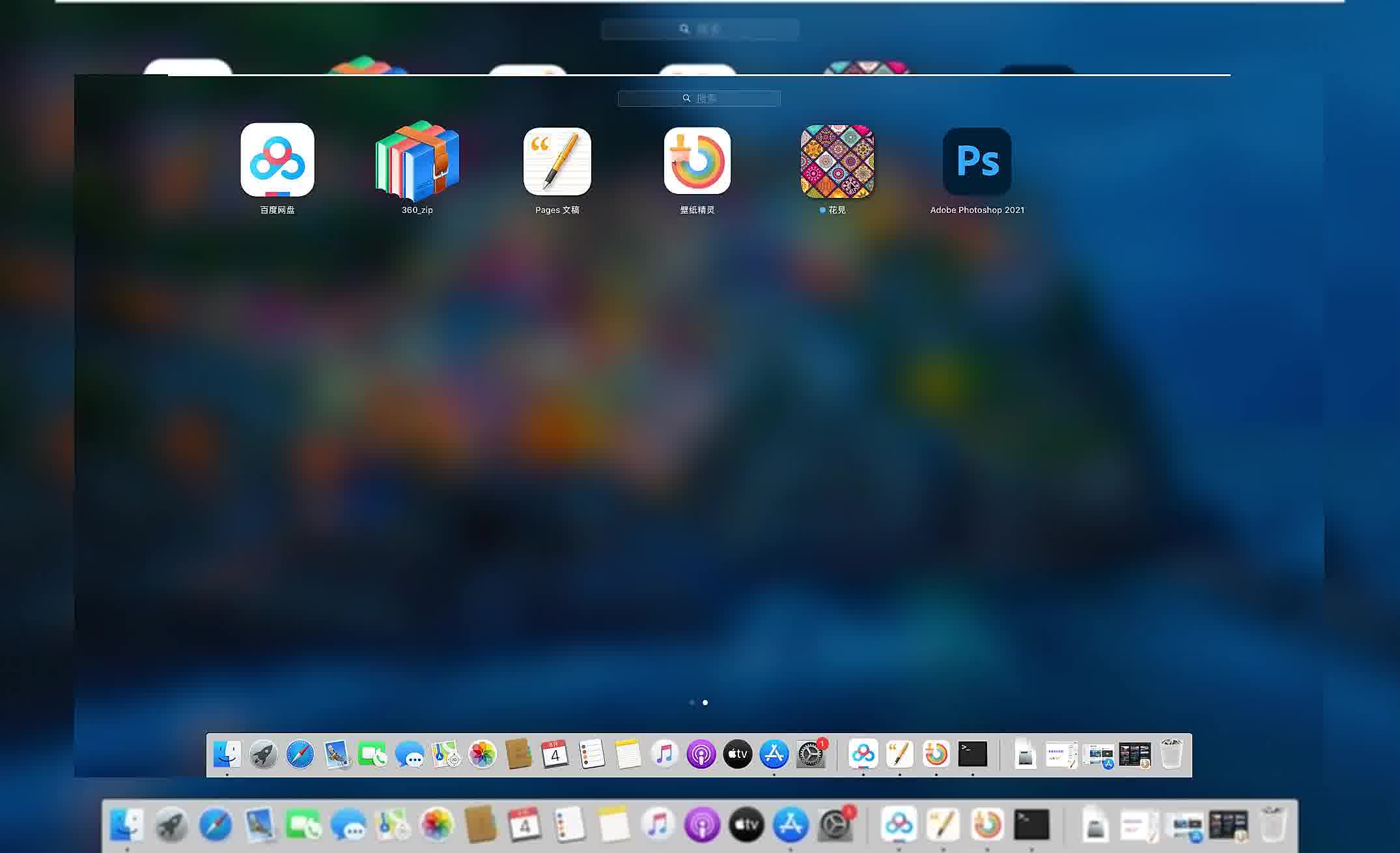This screenshot has height=853, width=1400.
Task: Click the blurred outer Launchpad search field
Action: click(700, 29)
